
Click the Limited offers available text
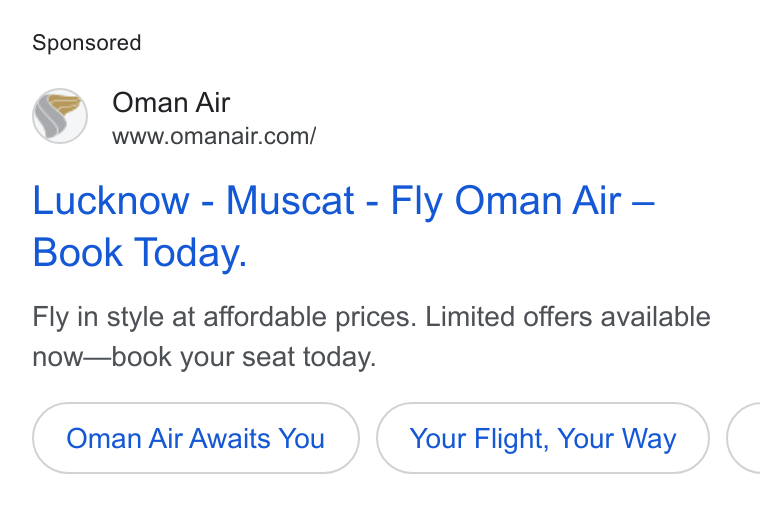pyautogui.click(x=568, y=317)
